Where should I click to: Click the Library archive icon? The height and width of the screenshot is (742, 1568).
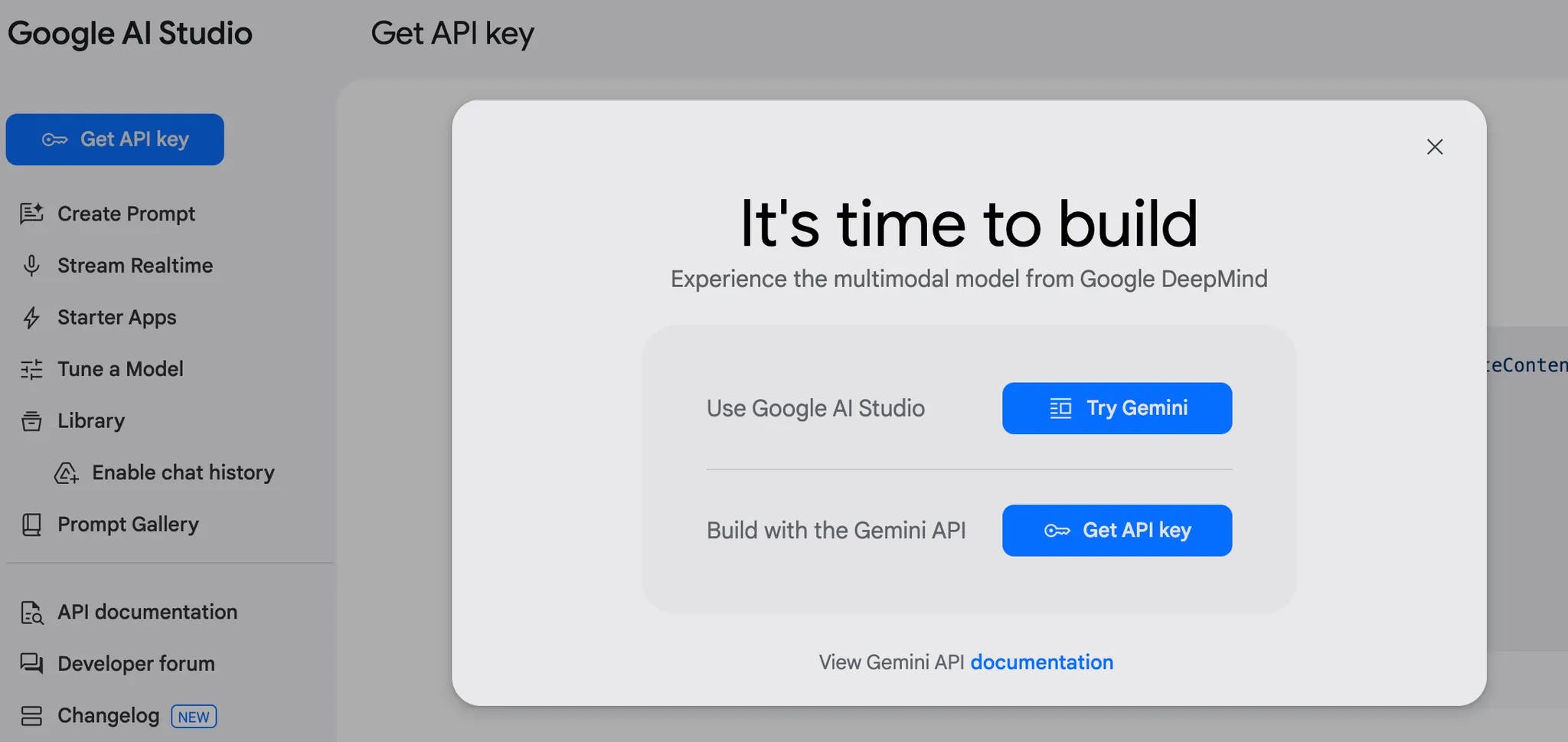click(x=31, y=421)
